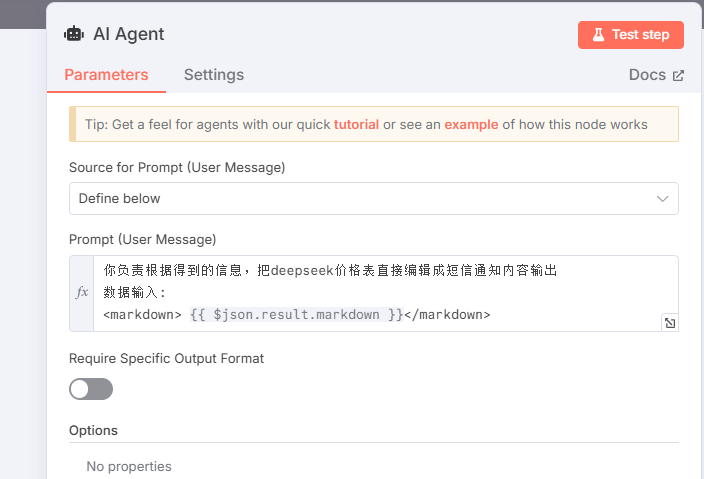Viewport: 704px width, 479px height.
Task: Click the Options section heading
Action: [93, 430]
